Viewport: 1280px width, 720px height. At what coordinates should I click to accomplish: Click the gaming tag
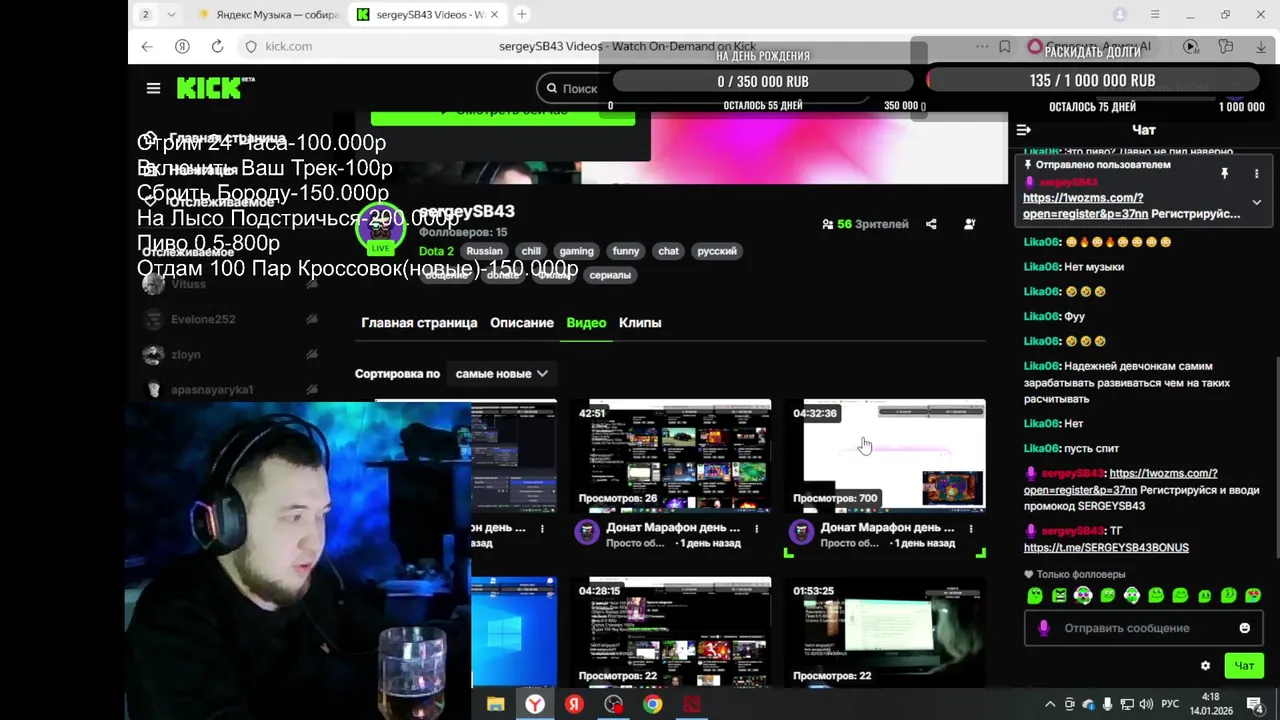coord(576,251)
